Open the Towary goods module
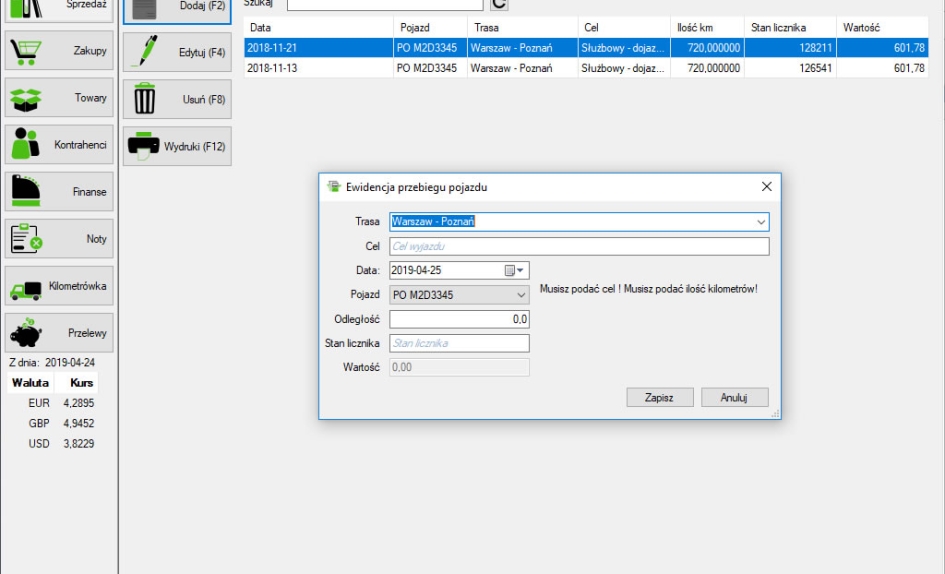The height and width of the screenshot is (574, 945). point(58,98)
